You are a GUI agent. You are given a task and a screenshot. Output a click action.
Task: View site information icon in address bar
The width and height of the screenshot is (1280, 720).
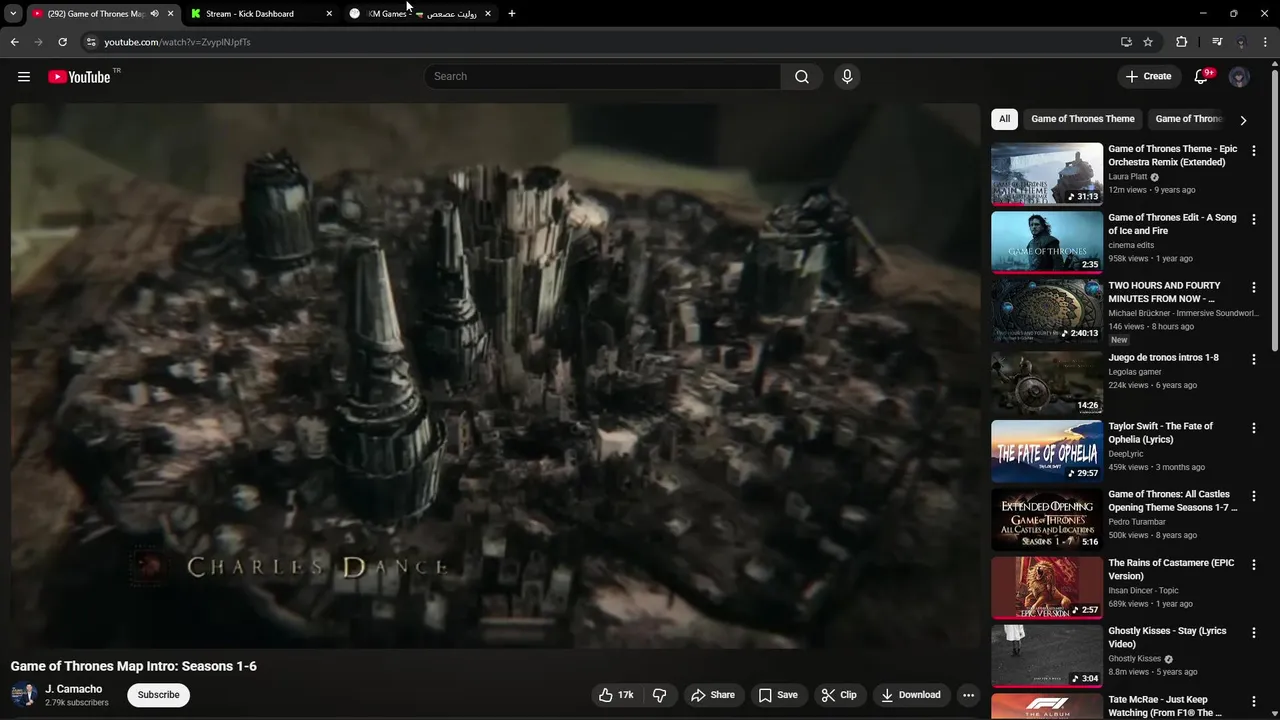pyautogui.click(x=91, y=42)
